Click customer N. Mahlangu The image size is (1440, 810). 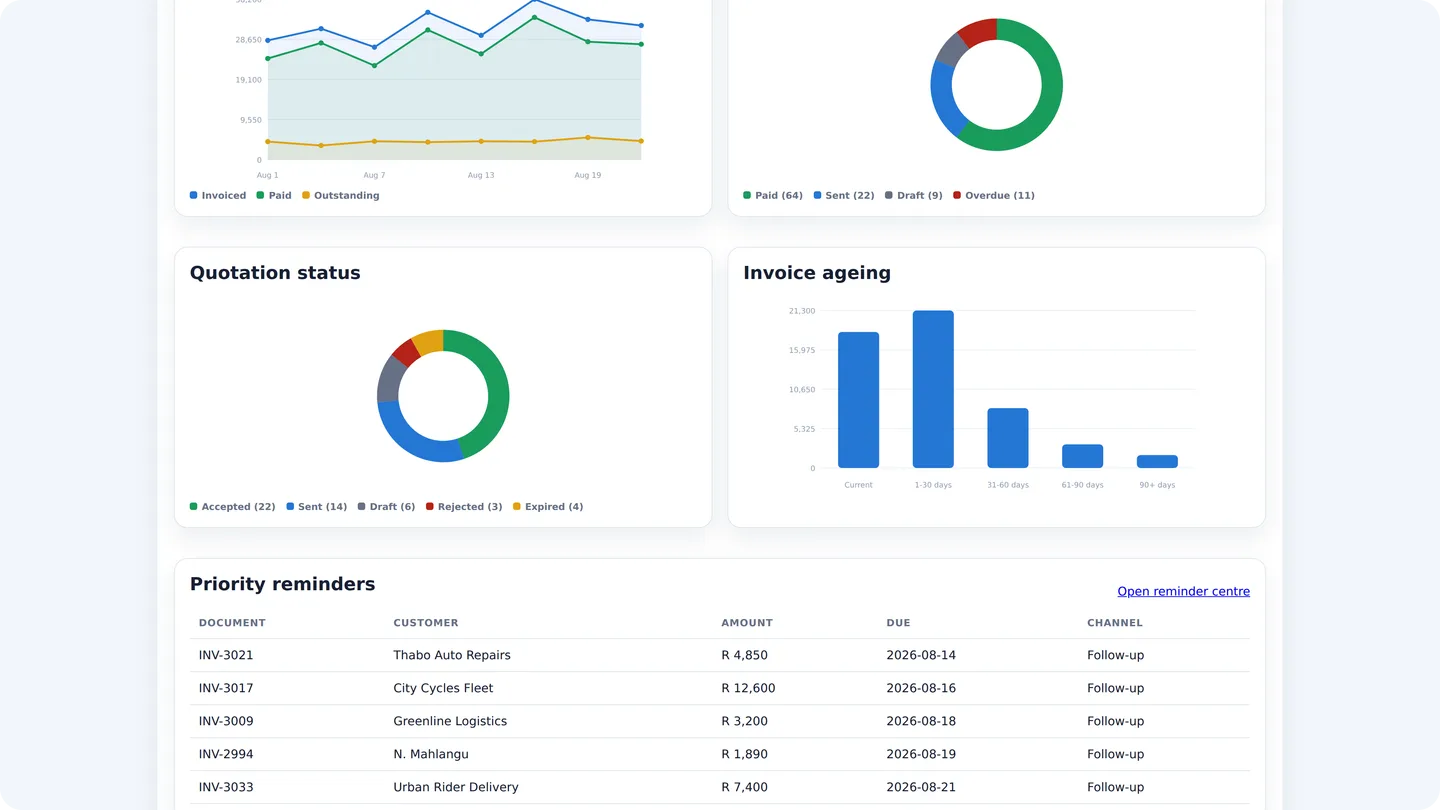click(431, 754)
